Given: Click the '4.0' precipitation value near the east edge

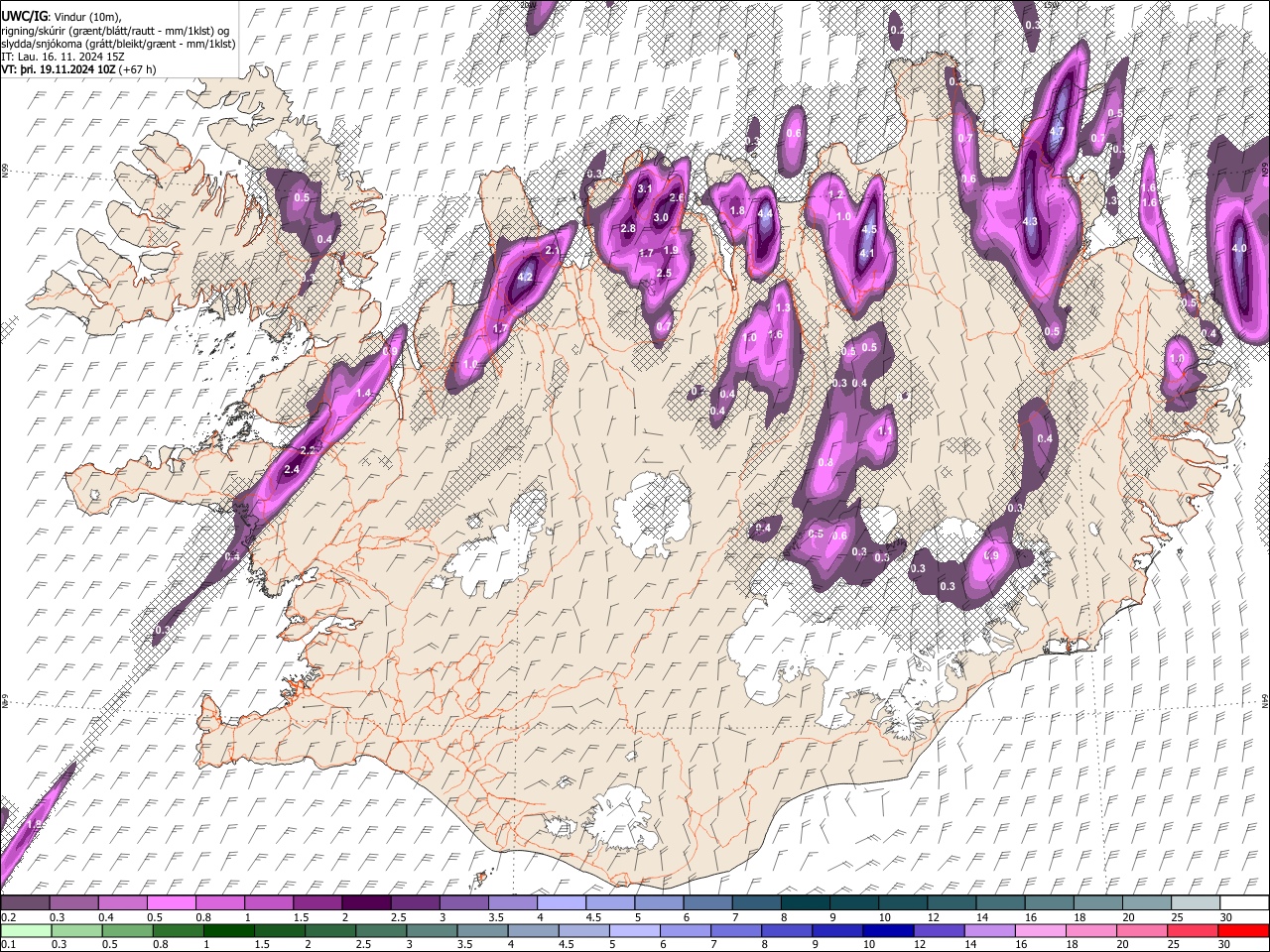Looking at the screenshot, I should point(1238,249).
